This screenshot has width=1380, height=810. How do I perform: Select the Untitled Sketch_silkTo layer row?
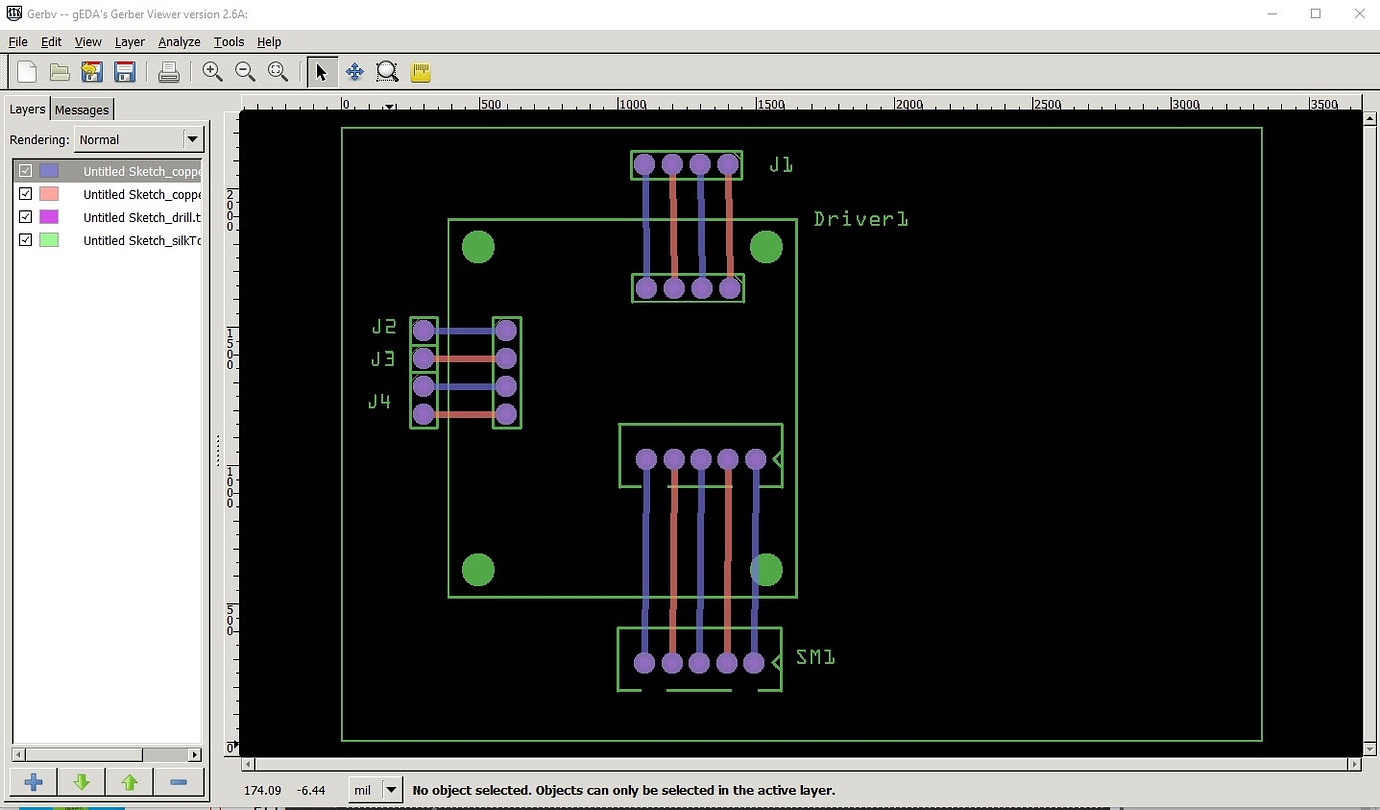point(108,240)
